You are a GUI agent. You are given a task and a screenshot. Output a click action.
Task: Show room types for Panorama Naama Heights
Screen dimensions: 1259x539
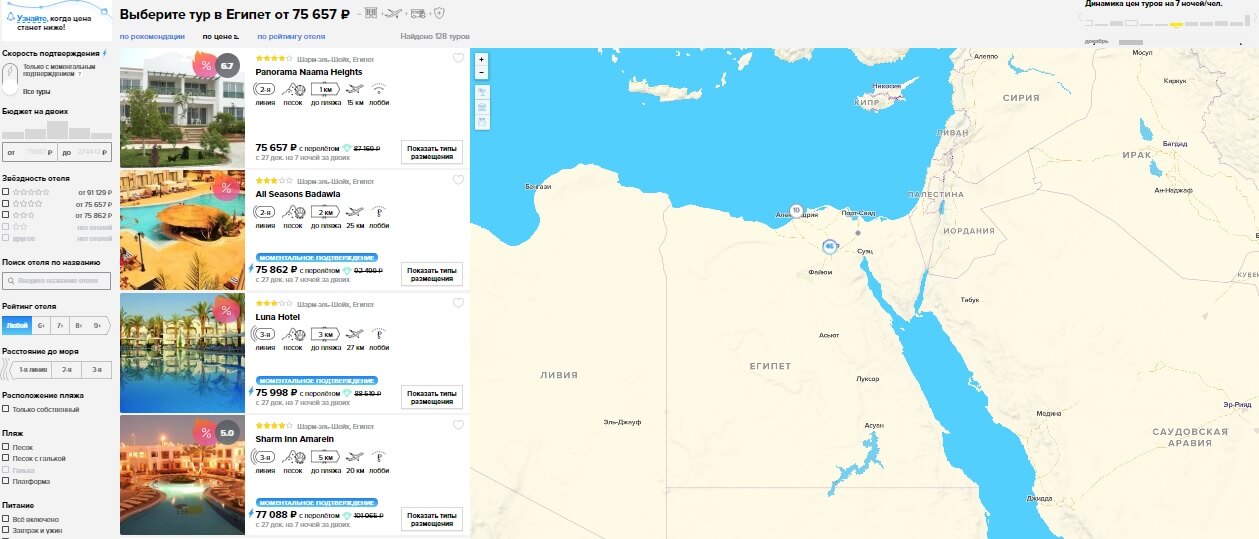coord(432,152)
